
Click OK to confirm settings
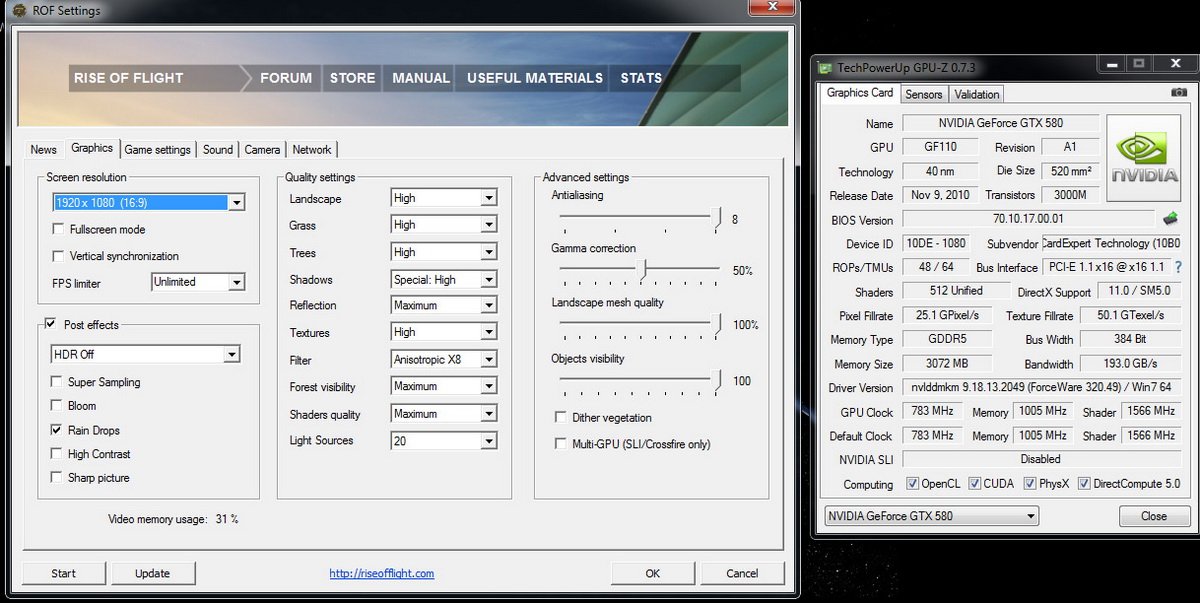point(653,573)
